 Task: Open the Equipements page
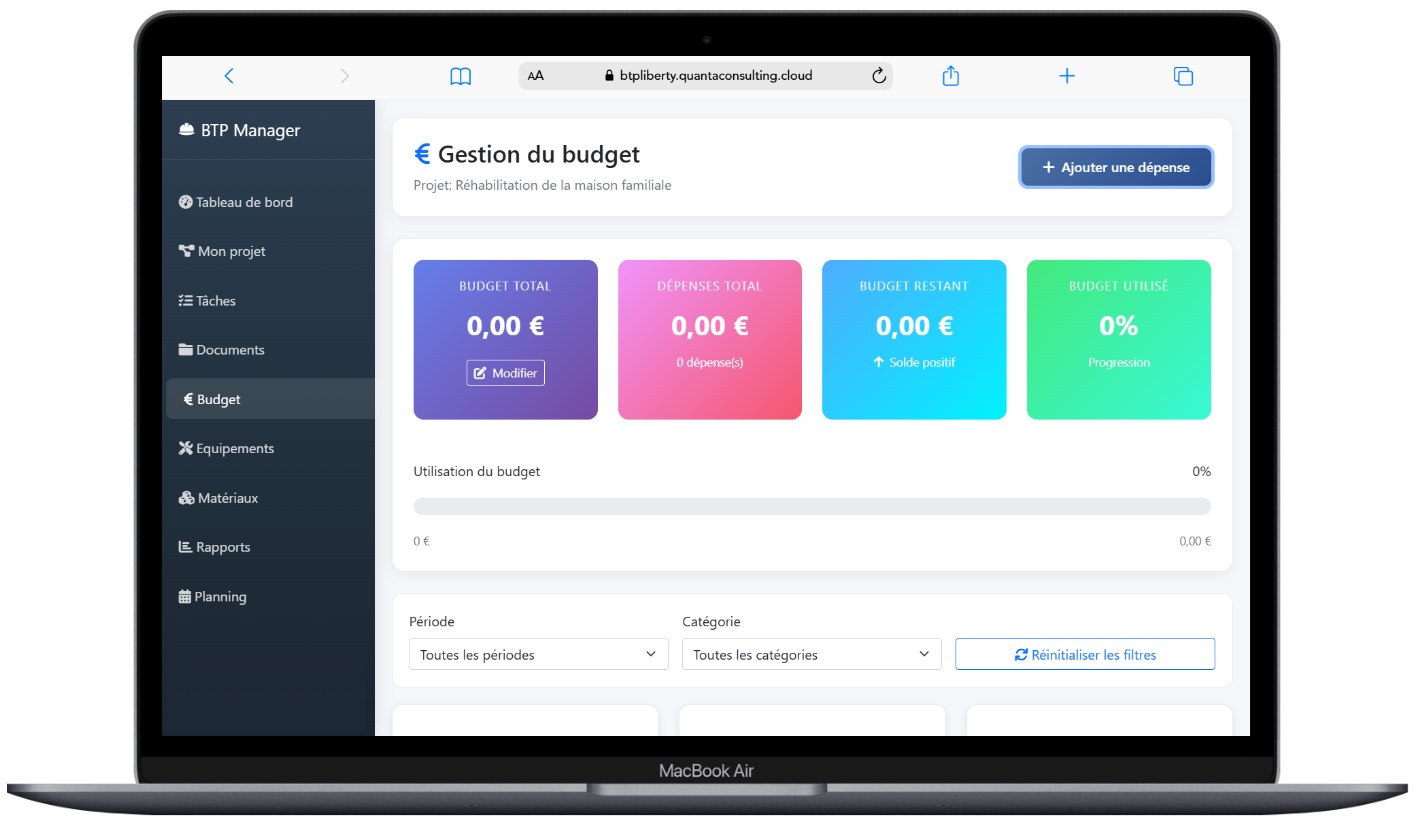click(x=234, y=449)
